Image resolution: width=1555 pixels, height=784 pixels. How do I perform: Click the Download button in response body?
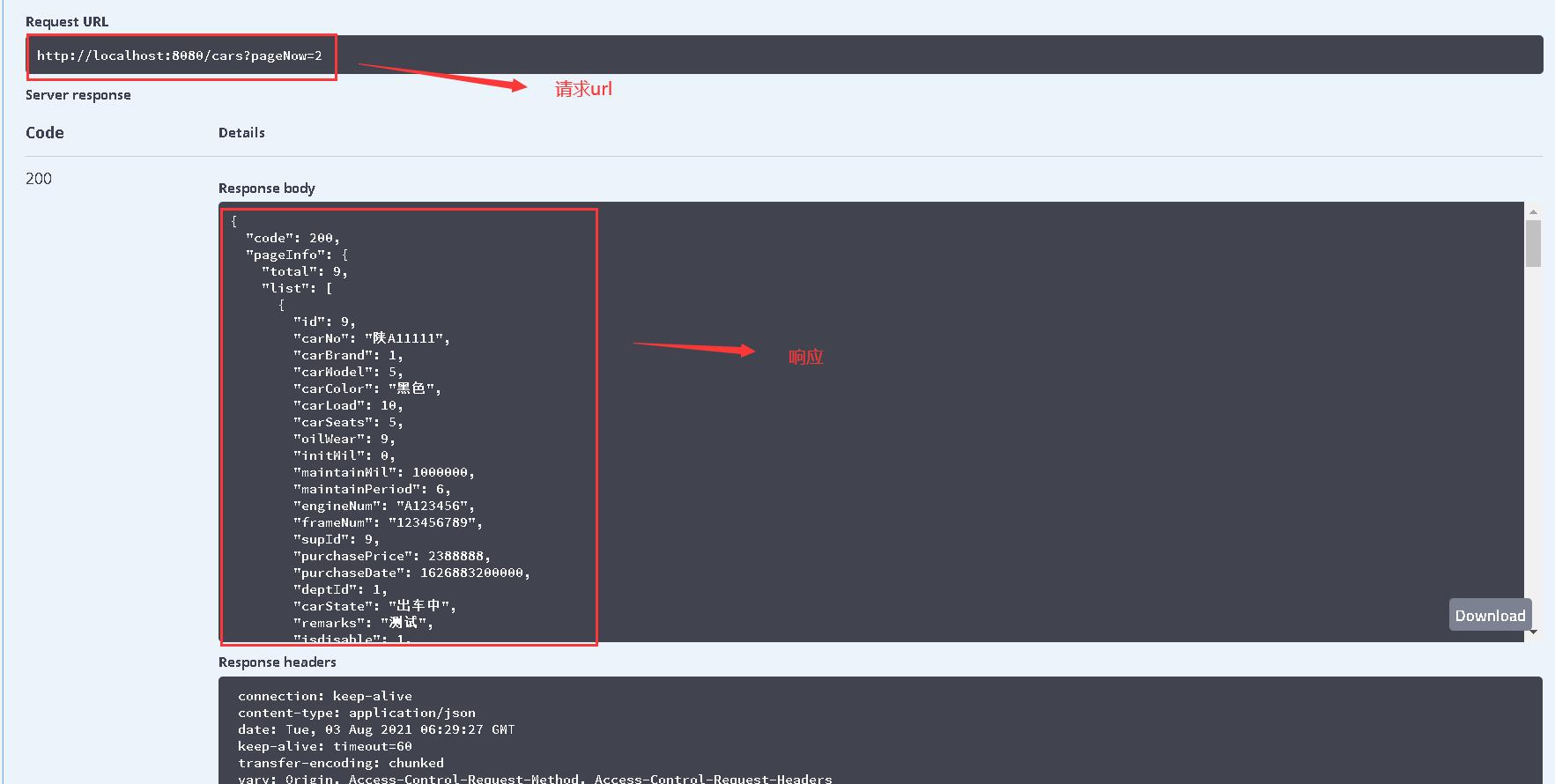tap(1490, 615)
